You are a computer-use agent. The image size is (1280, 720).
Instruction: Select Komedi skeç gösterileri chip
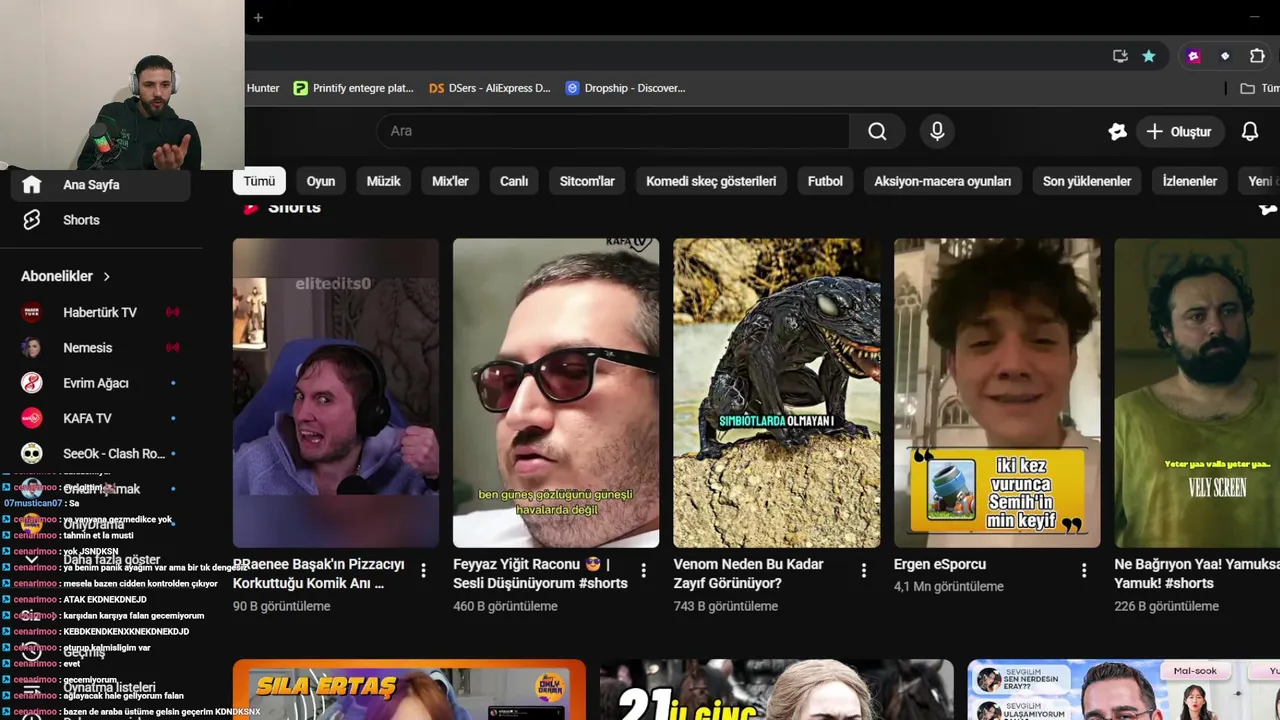click(x=711, y=181)
